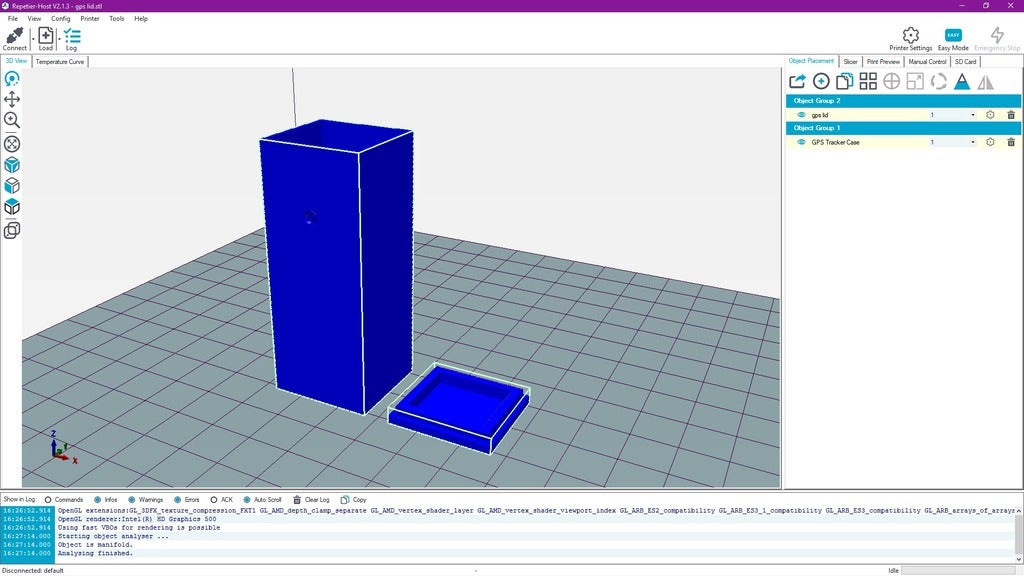Image resolution: width=1024 pixels, height=576 pixels.
Task: Click the add object plus-circle icon
Action: coord(821,82)
